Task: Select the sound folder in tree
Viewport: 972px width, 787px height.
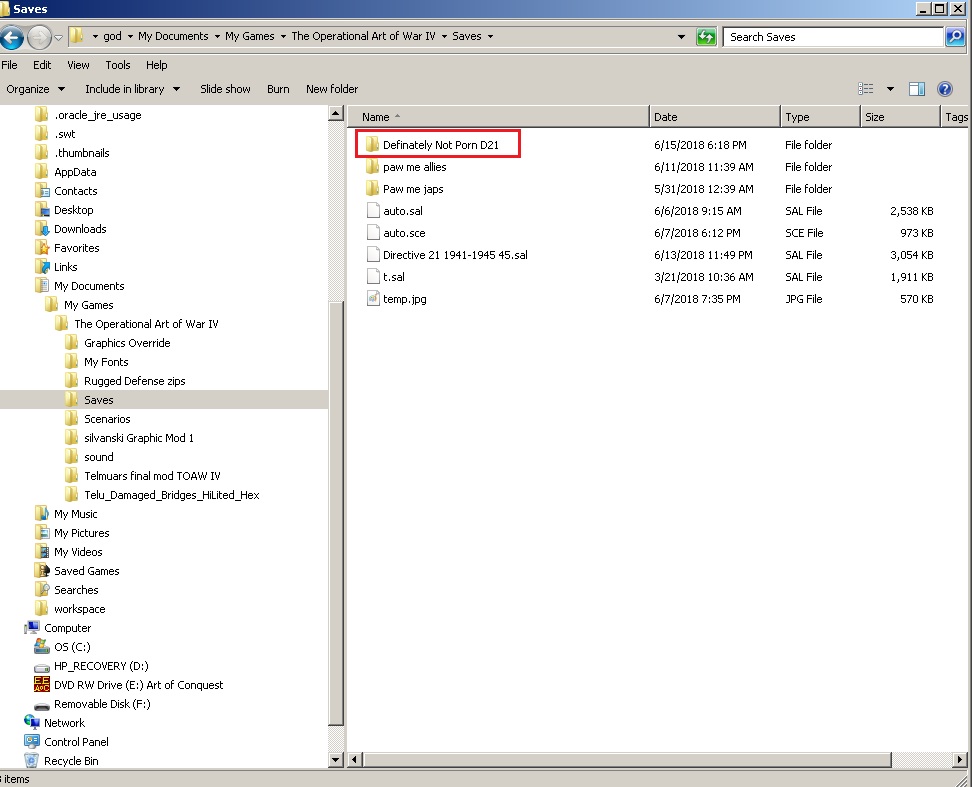Action: tap(89, 457)
